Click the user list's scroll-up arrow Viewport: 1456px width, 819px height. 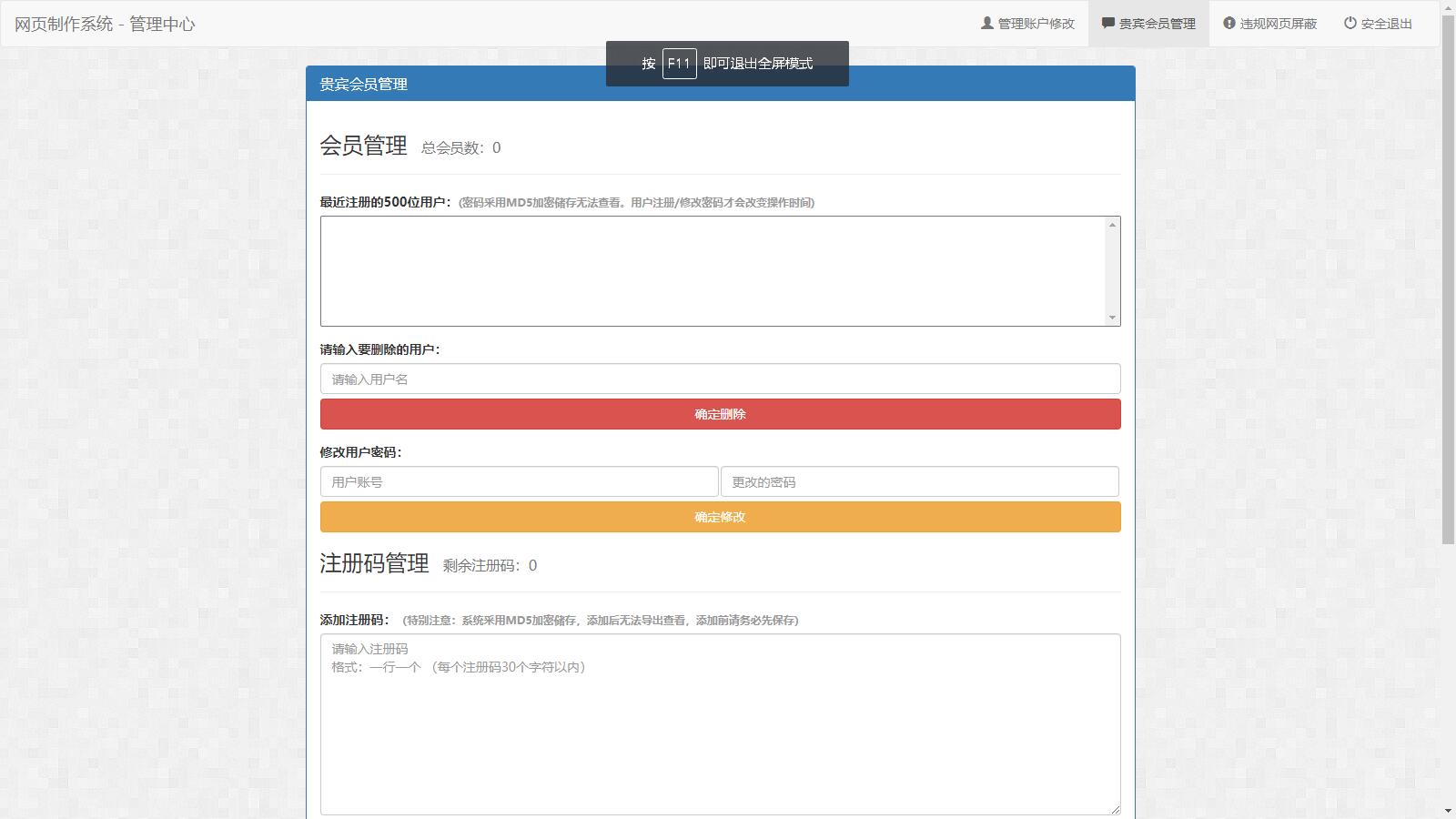click(x=1112, y=225)
